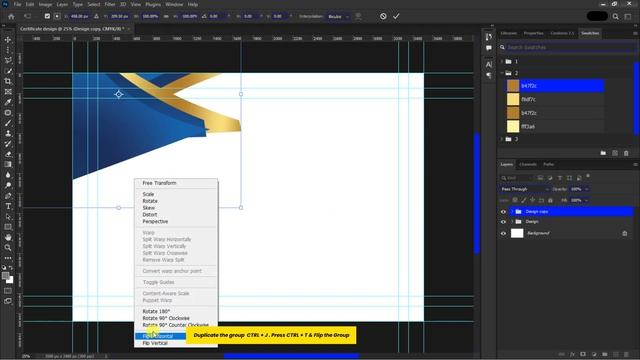Screen dimensions: 640x360
Task: Select the Blur tool
Action: click(x=8, y=175)
